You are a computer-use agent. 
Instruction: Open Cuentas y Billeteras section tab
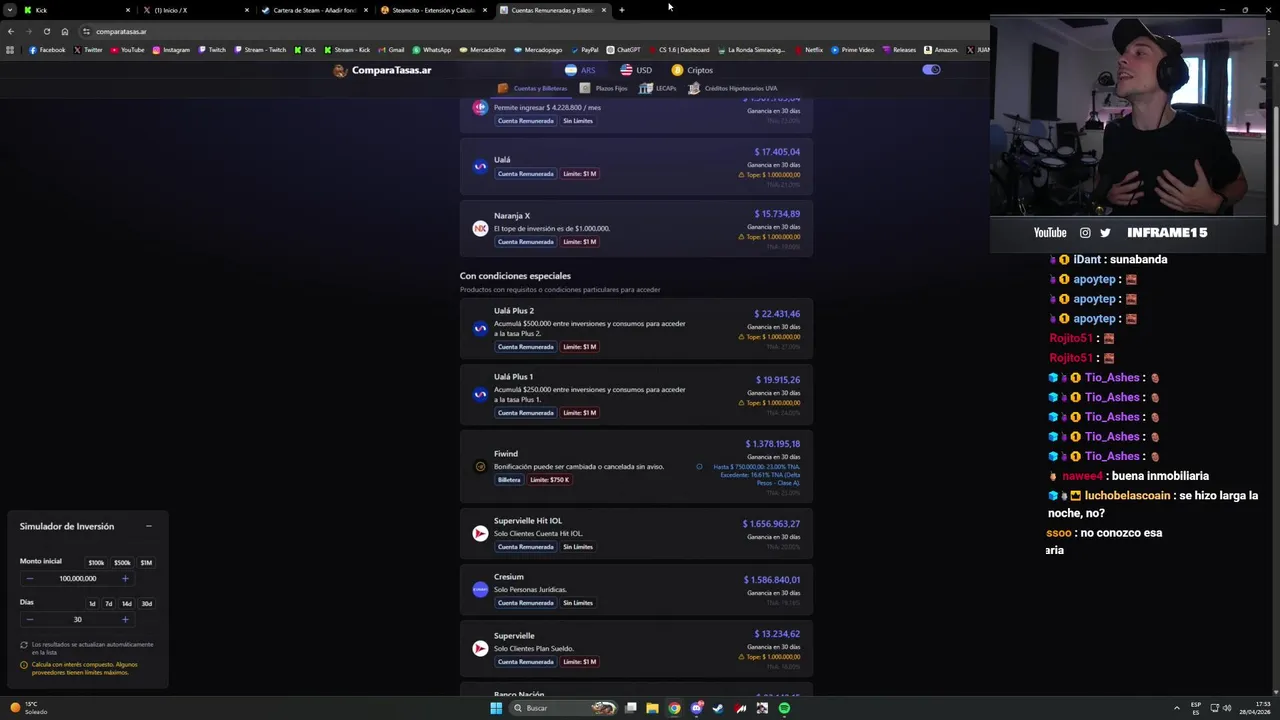(532, 88)
